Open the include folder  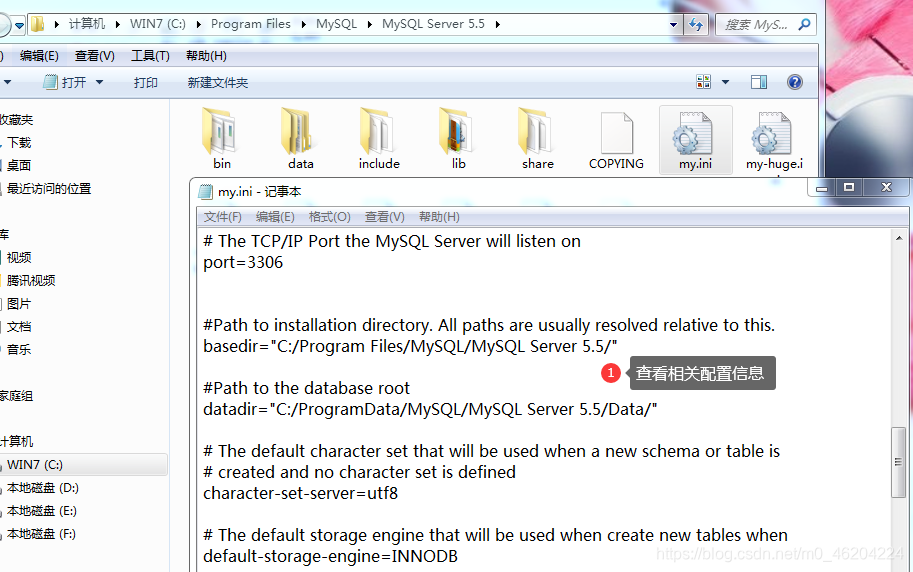tap(379, 139)
